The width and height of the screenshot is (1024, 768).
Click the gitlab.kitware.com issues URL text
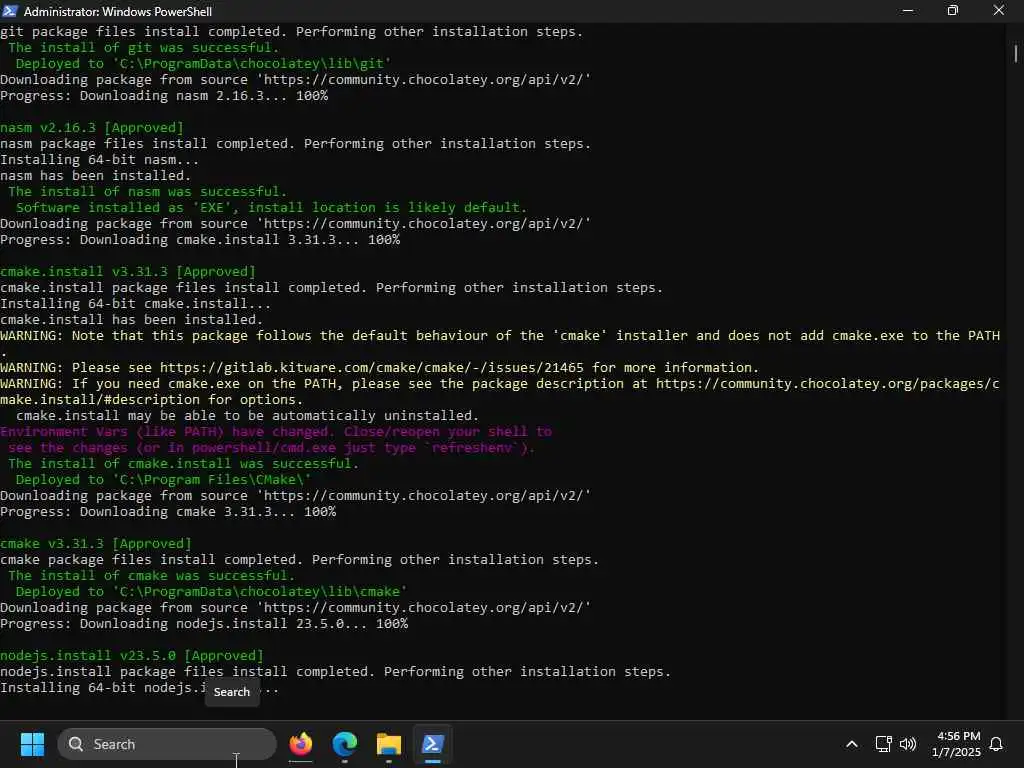(371, 368)
